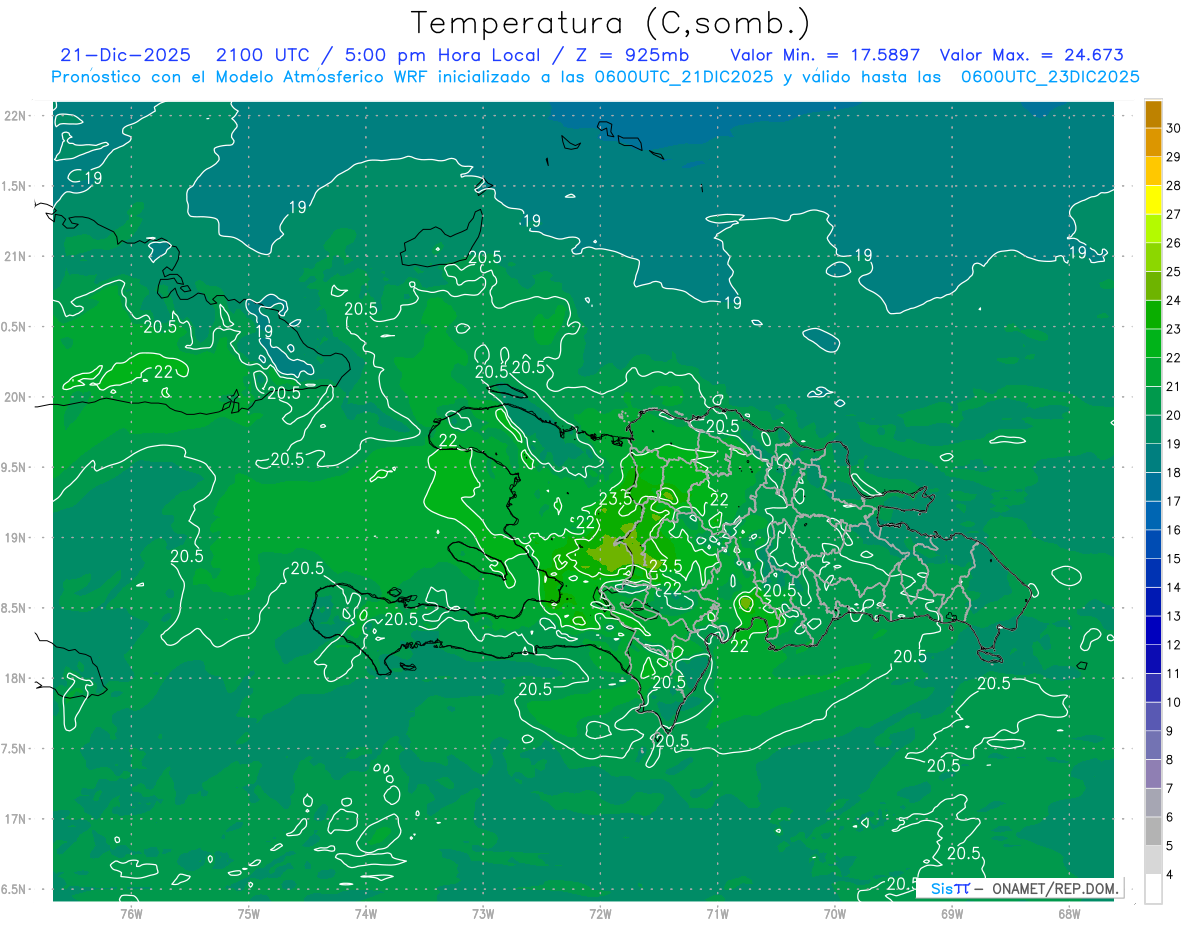Click the '22N' latitude label
The image size is (1200, 927).
pyautogui.click(x=13, y=115)
